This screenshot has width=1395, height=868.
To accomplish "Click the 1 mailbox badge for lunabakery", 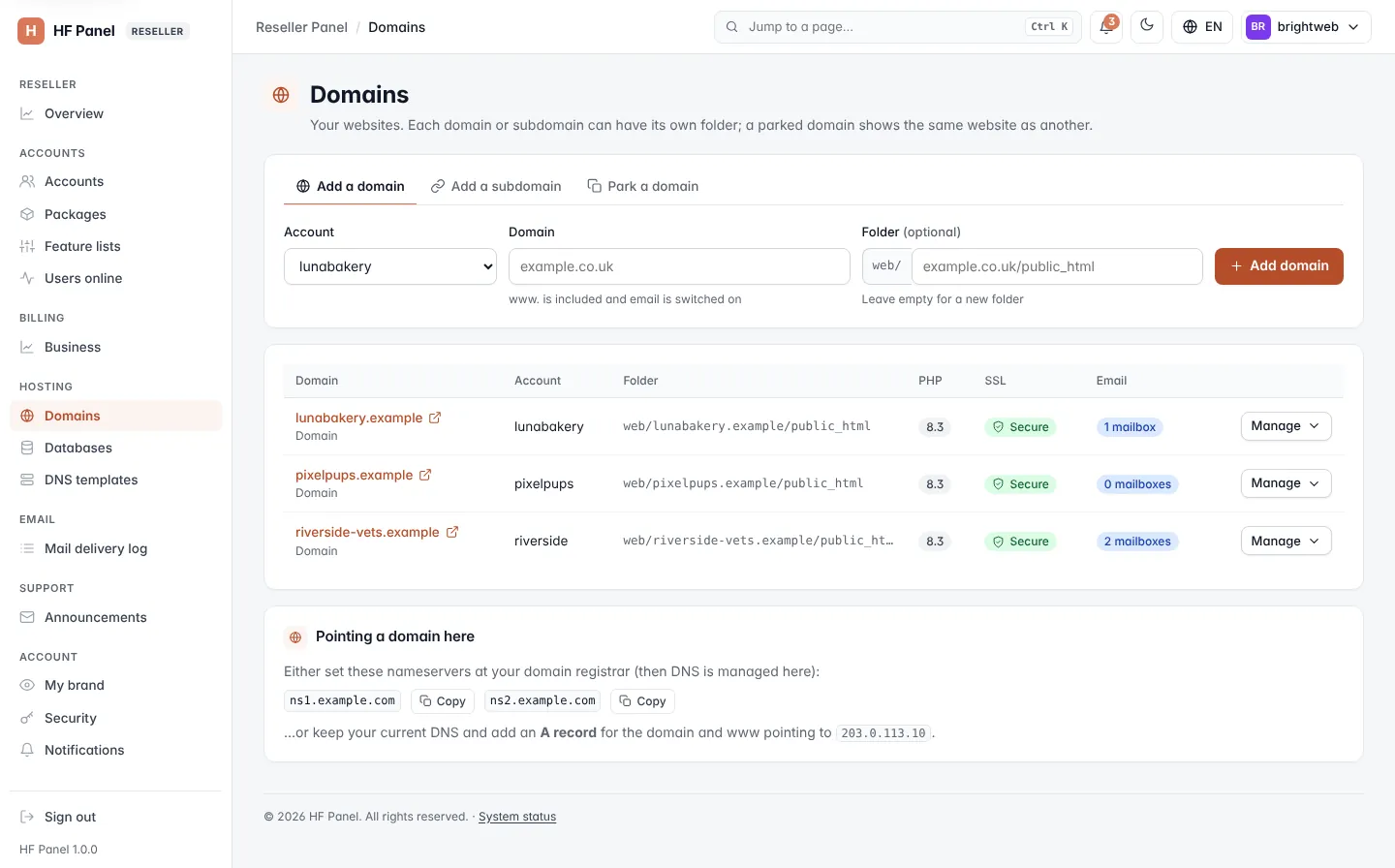I will pyautogui.click(x=1130, y=427).
